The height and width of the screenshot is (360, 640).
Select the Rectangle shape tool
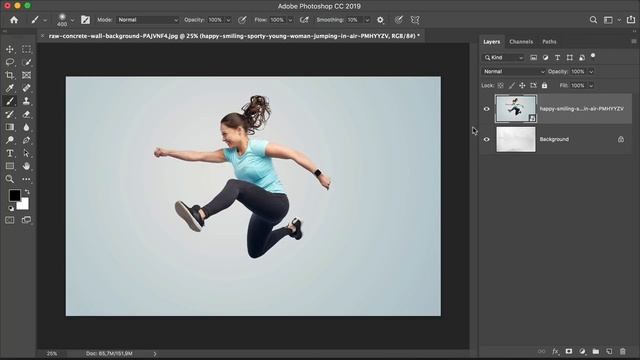[x=10, y=166]
